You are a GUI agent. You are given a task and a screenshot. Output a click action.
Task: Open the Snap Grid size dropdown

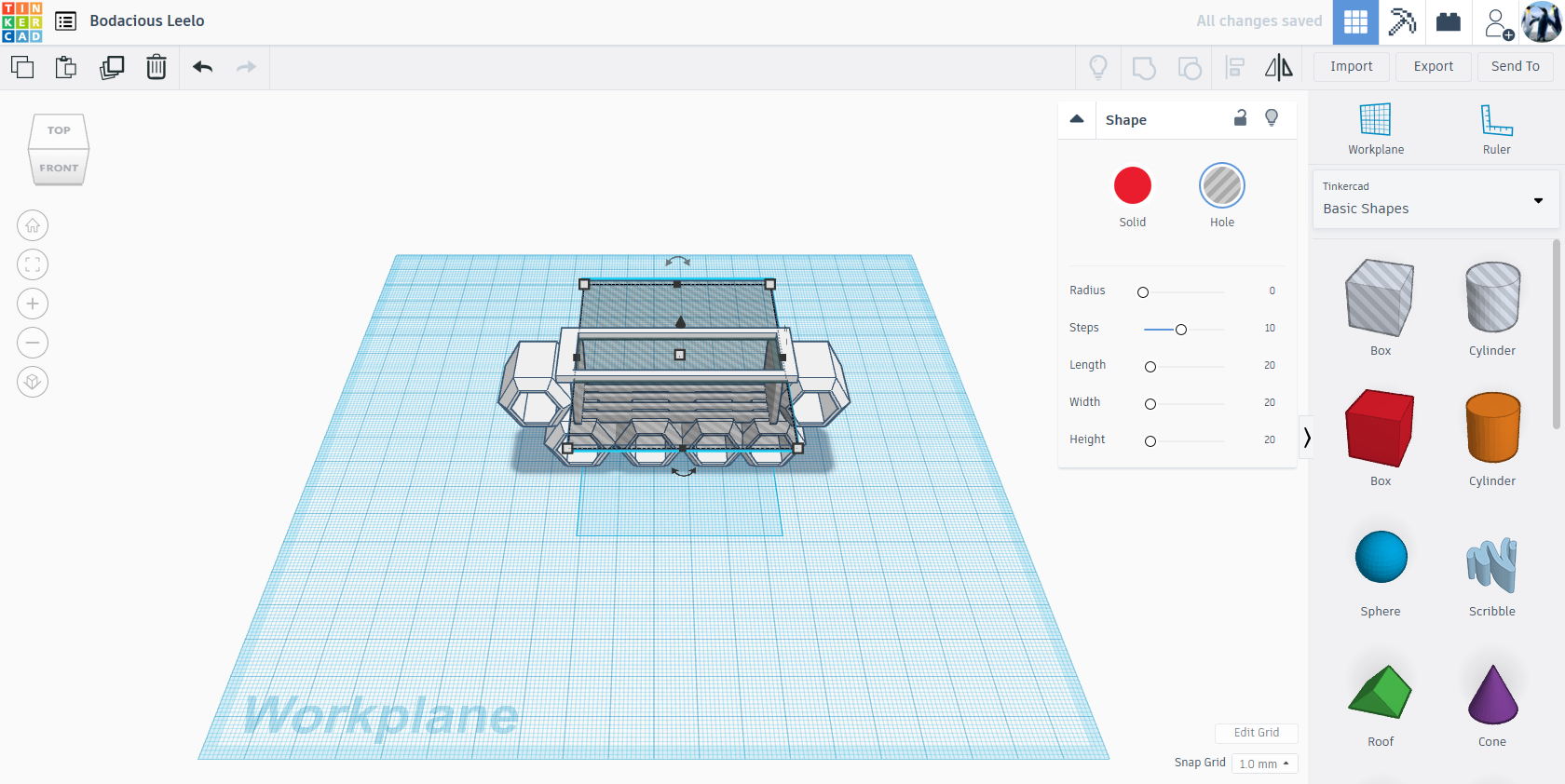click(x=1264, y=764)
